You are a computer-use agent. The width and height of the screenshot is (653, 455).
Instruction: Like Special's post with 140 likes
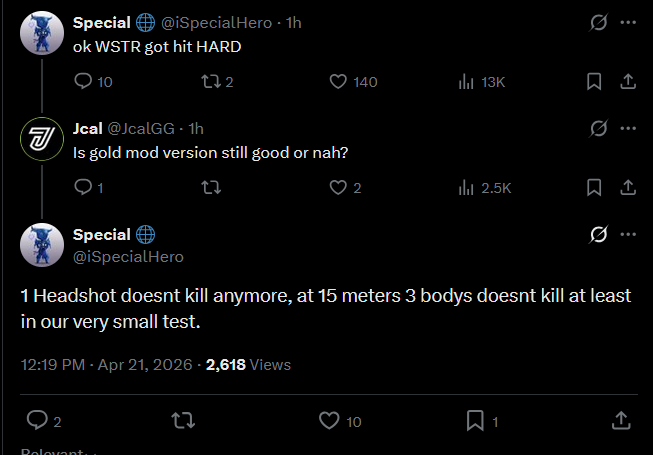(x=338, y=81)
